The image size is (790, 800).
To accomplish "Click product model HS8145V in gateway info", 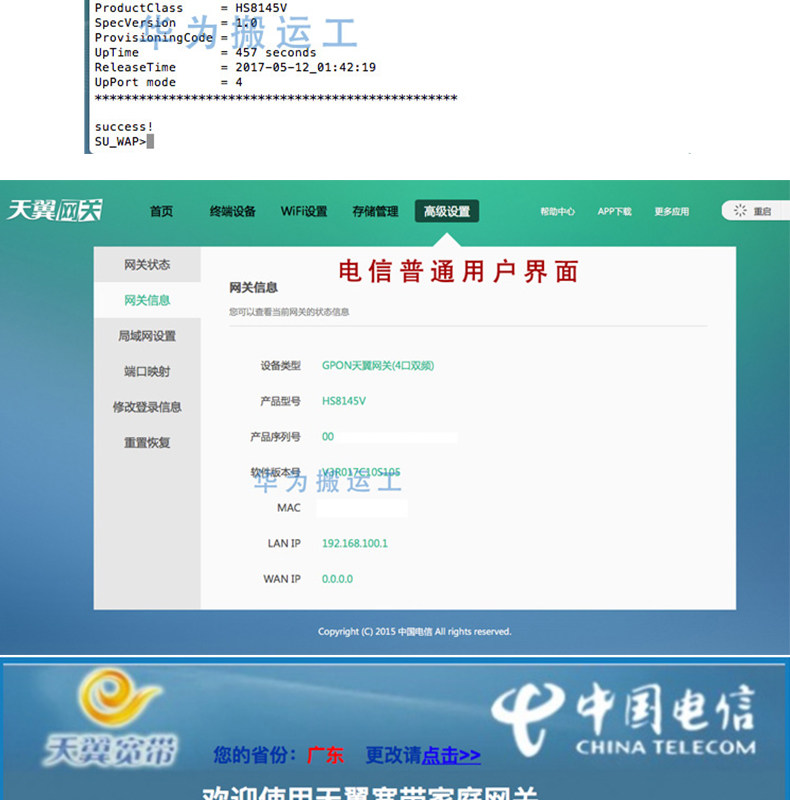I will click(343, 401).
